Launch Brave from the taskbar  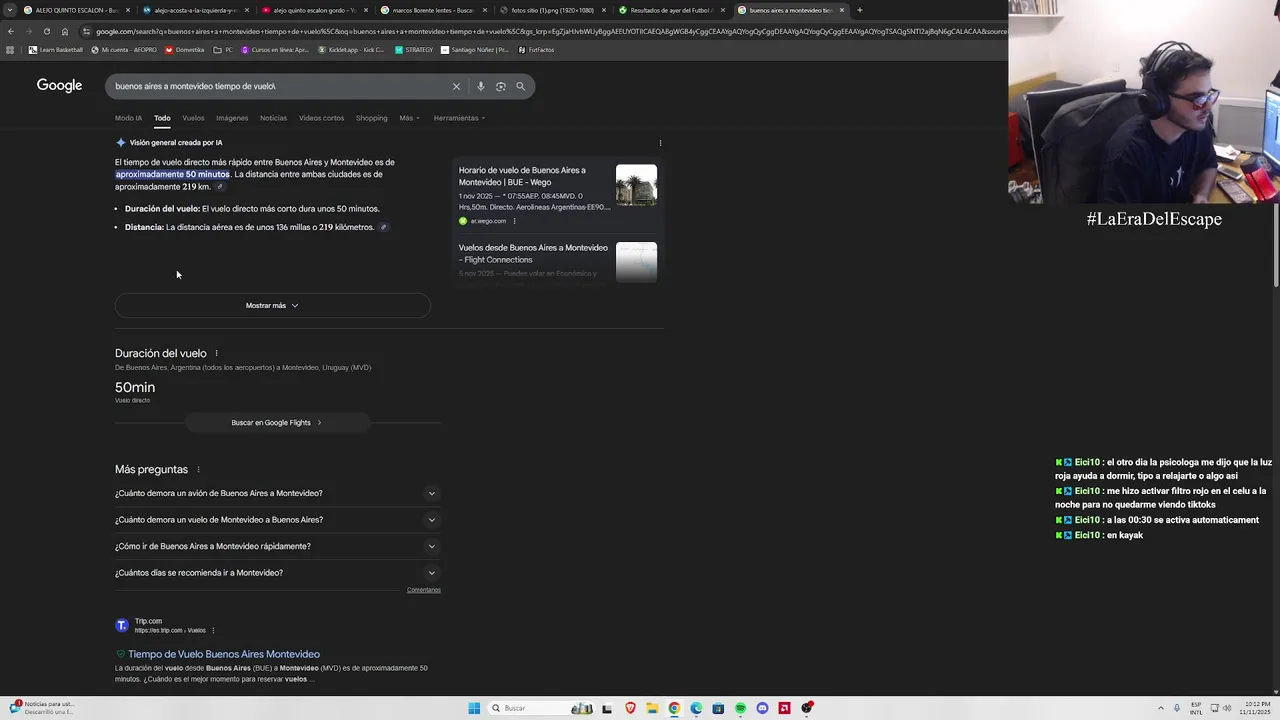[x=630, y=708]
